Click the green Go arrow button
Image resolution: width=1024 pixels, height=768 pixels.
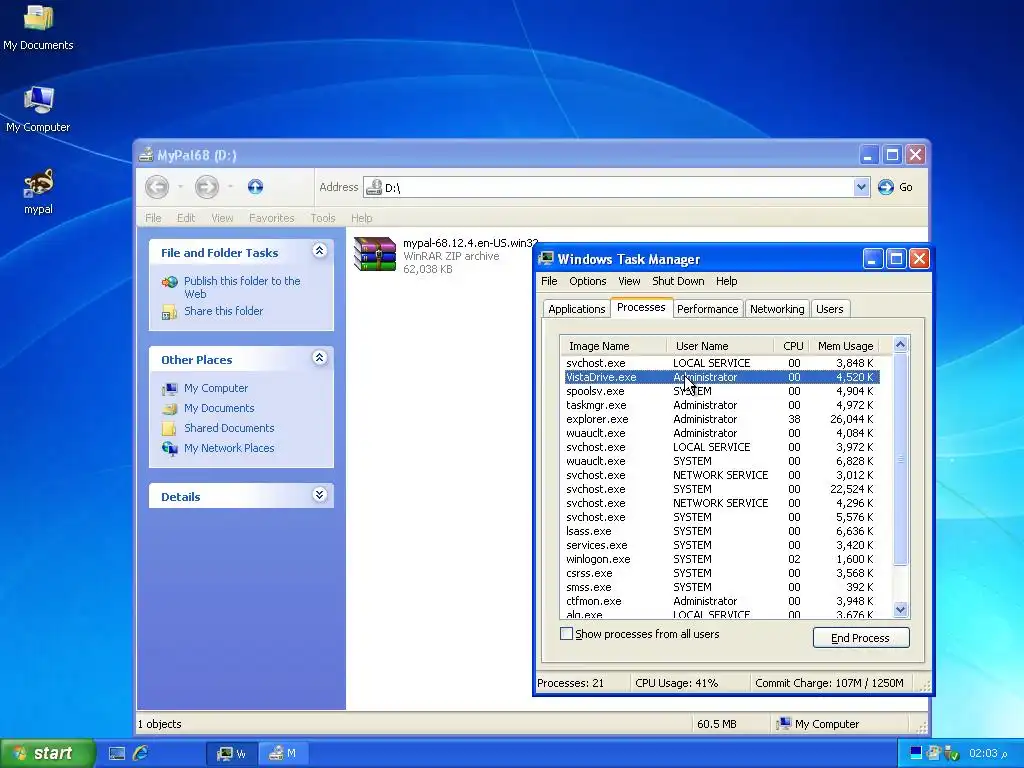point(886,187)
